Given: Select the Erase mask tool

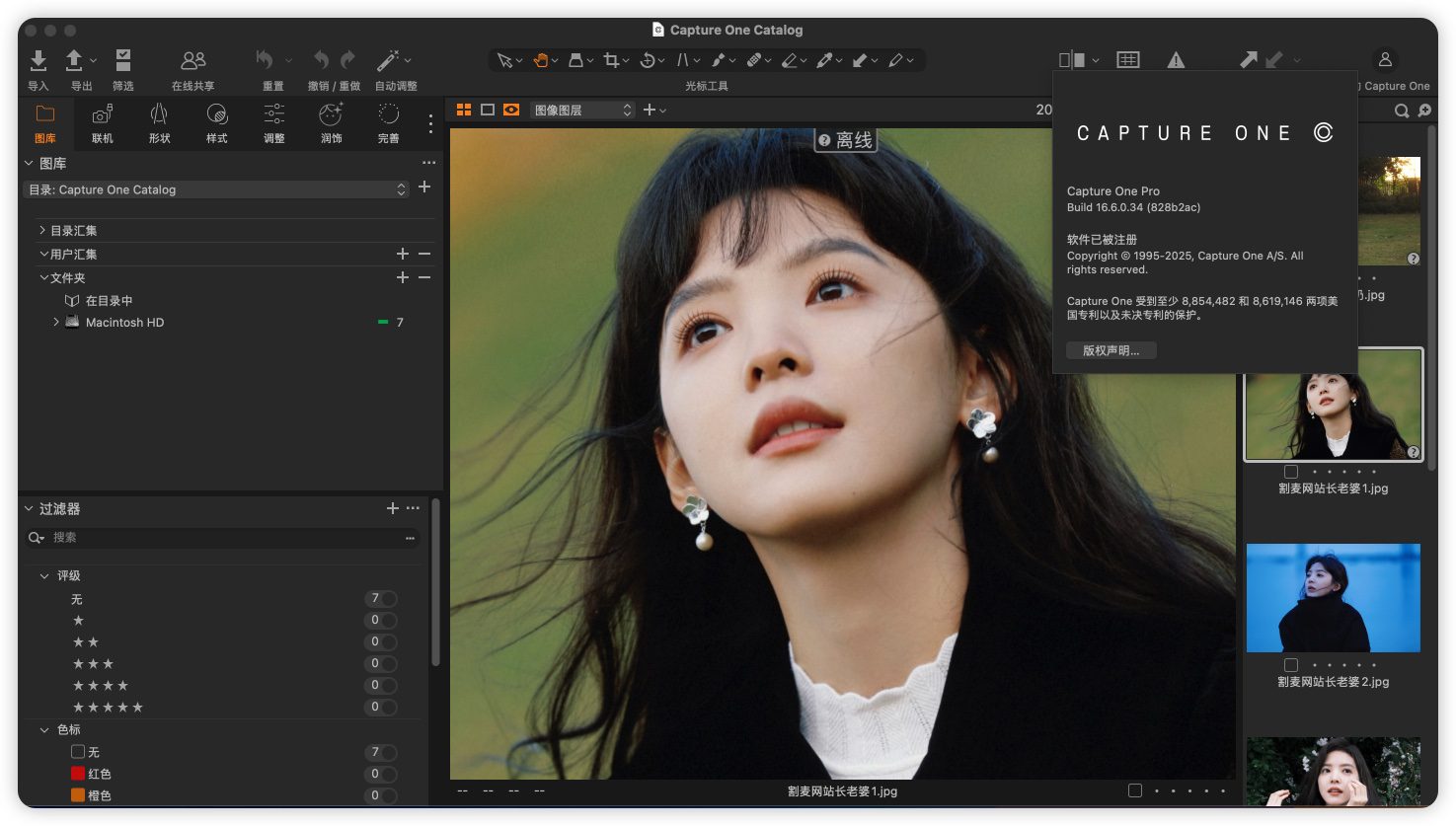Looking at the screenshot, I should 790,60.
